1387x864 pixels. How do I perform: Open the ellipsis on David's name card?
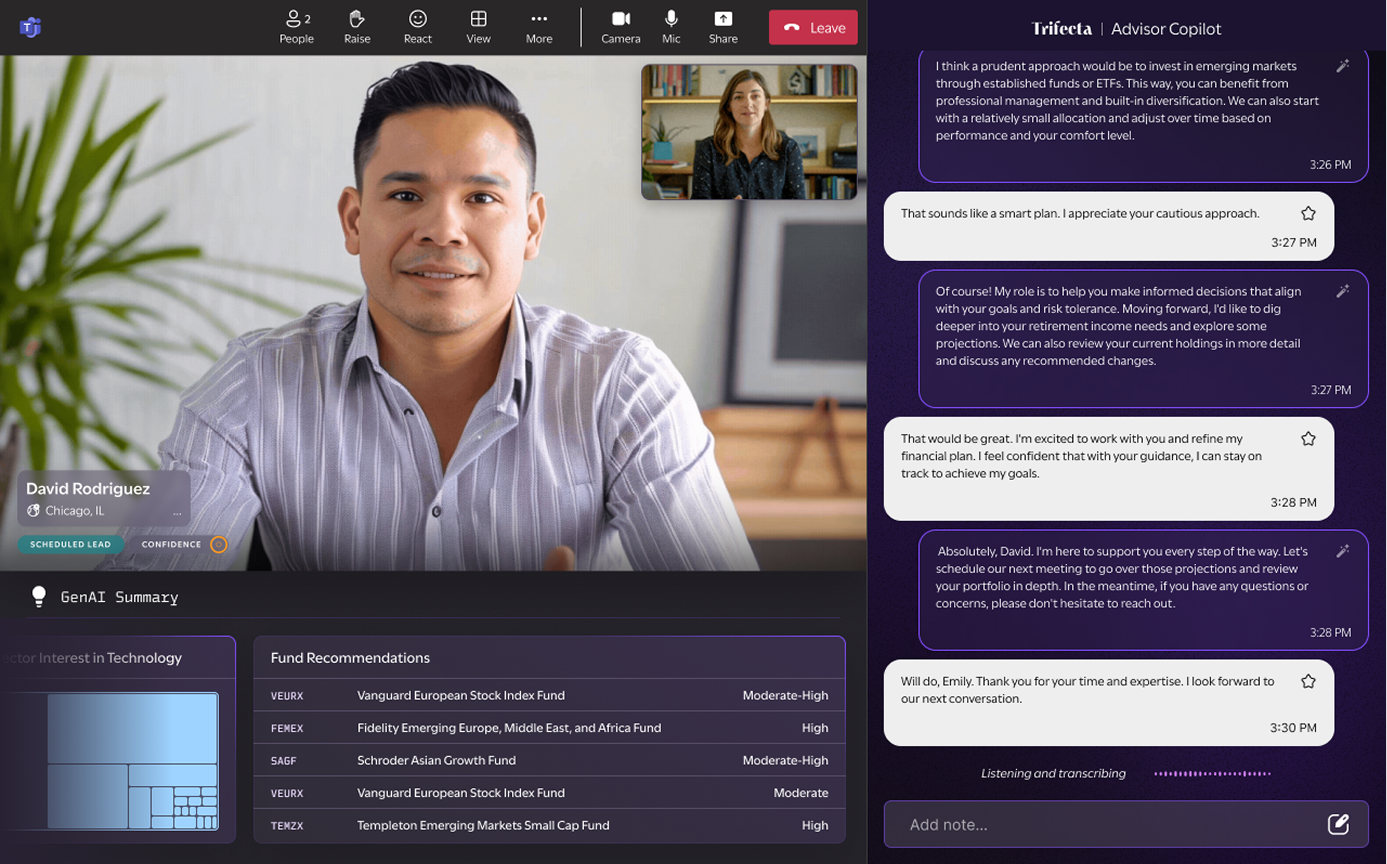point(177,512)
